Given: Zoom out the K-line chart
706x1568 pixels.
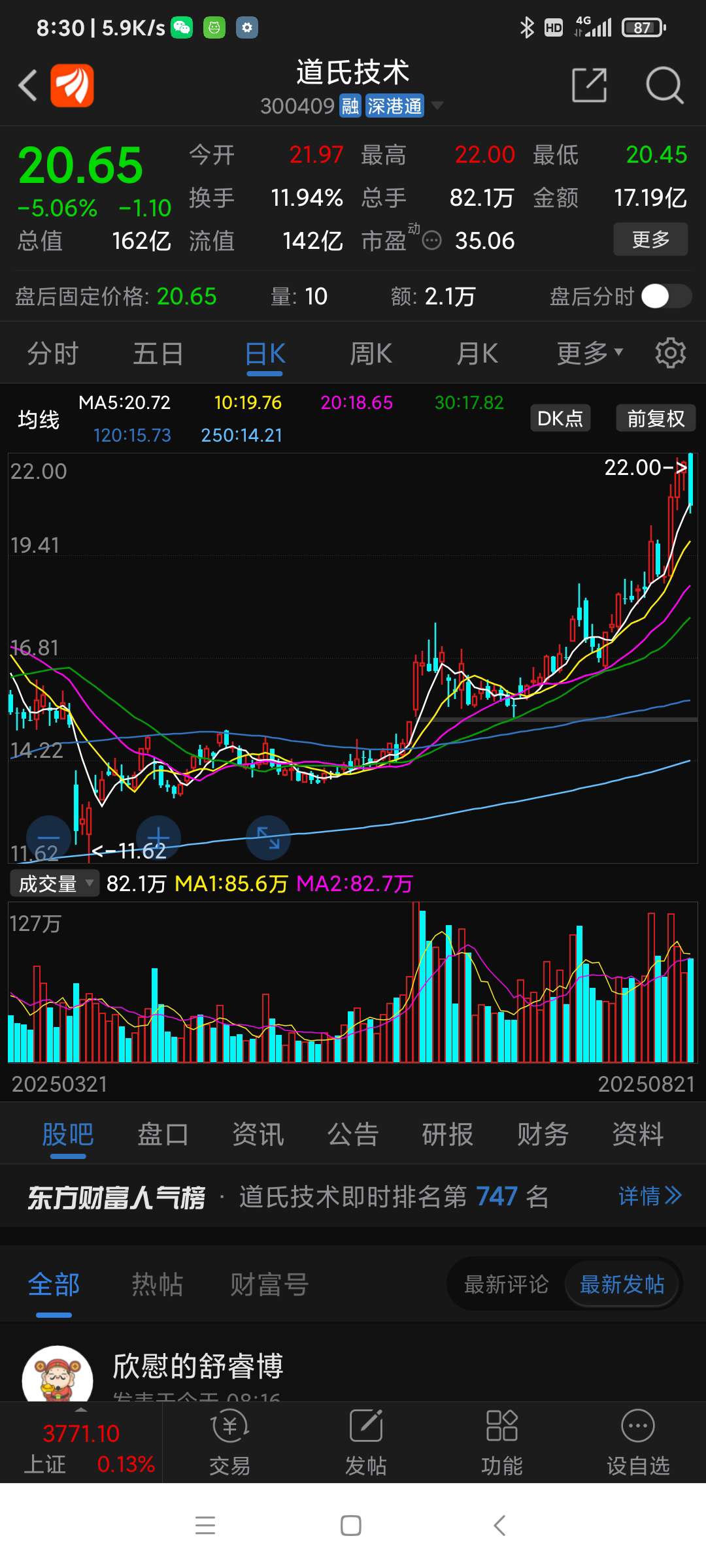Looking at the screenshot, I should point(48,838).
